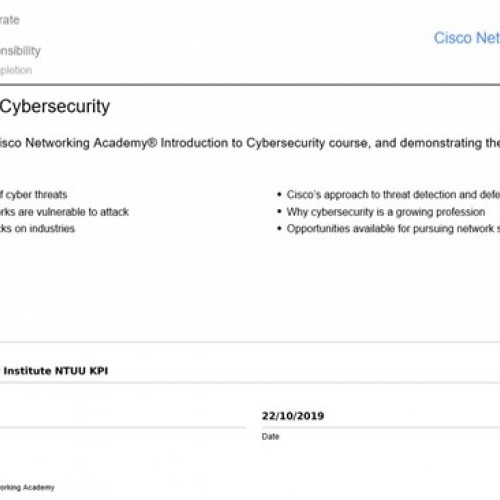This screenshot has height=500, width=500.
Task: Click the 'pletion' gray header text
Action: tap(16, 70)
